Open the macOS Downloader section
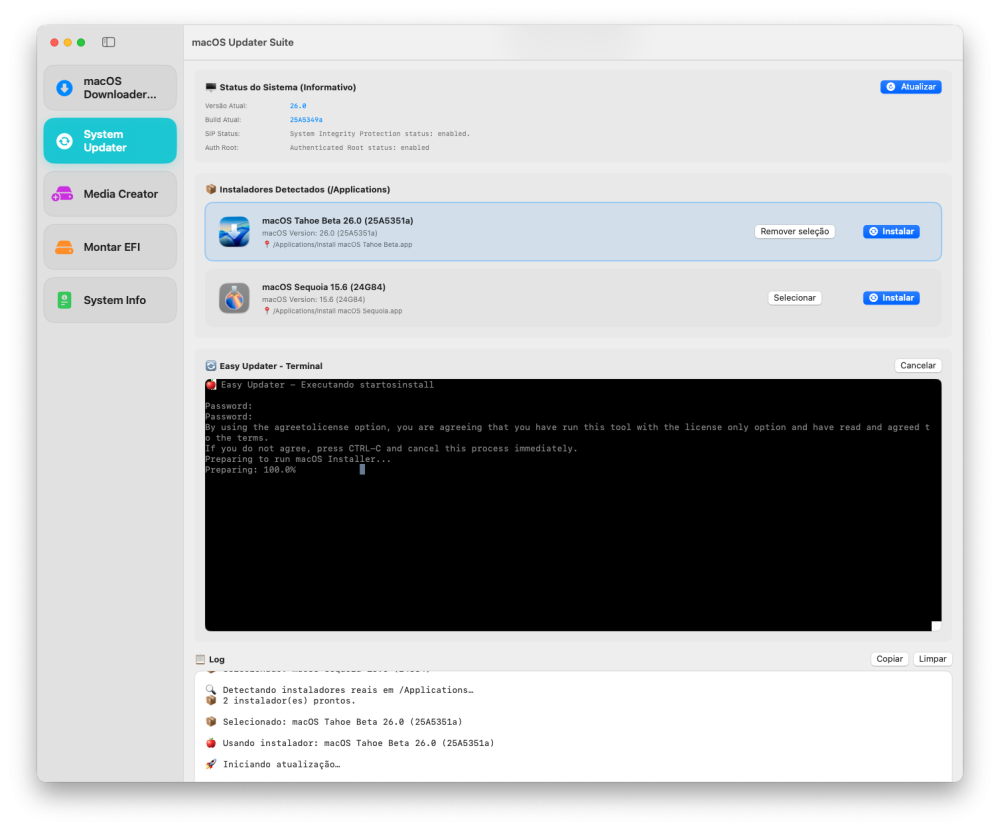The image size is (1000, 831). (110, 88)
